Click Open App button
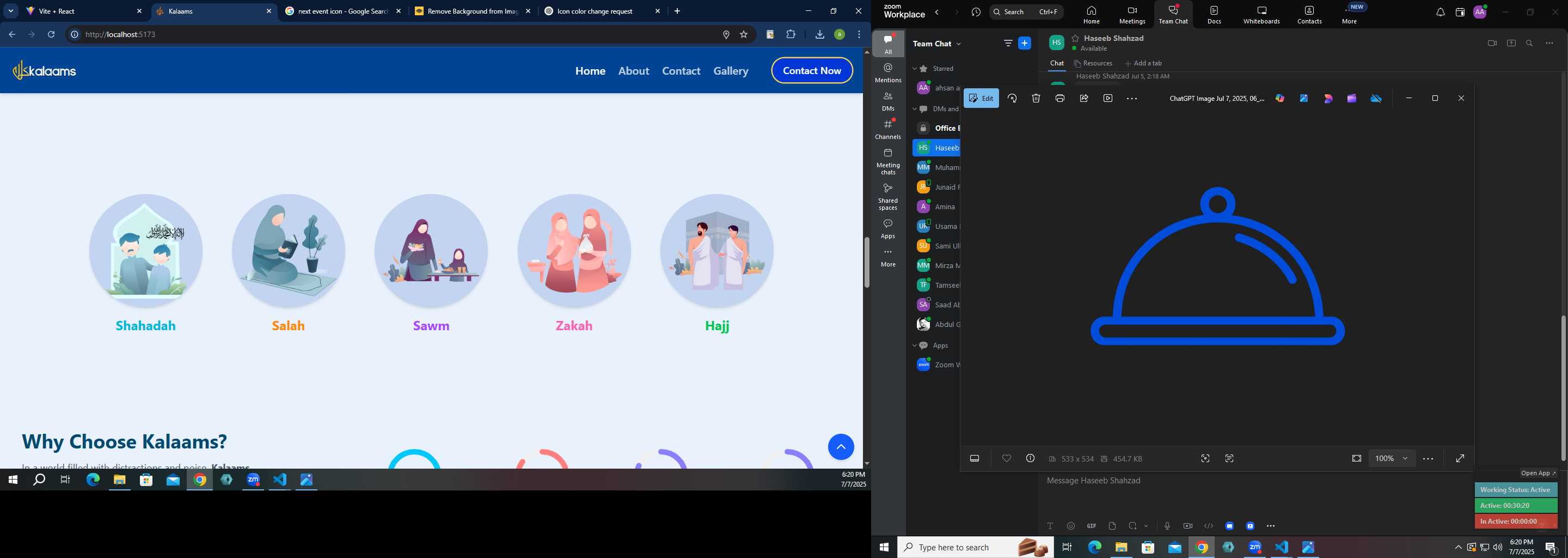Viewport: 1568px width, 558px height. pyautogui.click(x=1538, y=474)
